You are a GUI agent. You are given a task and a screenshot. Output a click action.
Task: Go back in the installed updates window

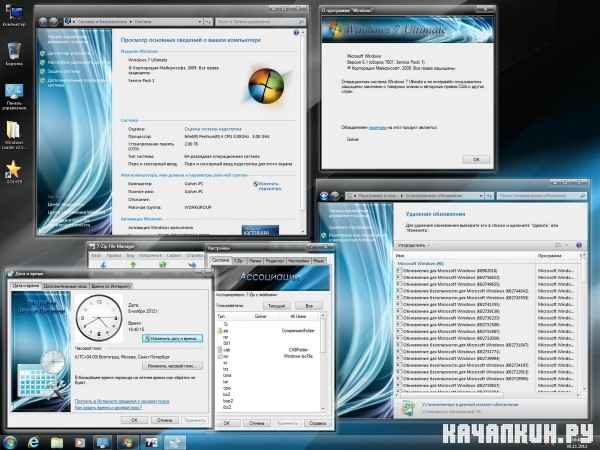[324, 196]
